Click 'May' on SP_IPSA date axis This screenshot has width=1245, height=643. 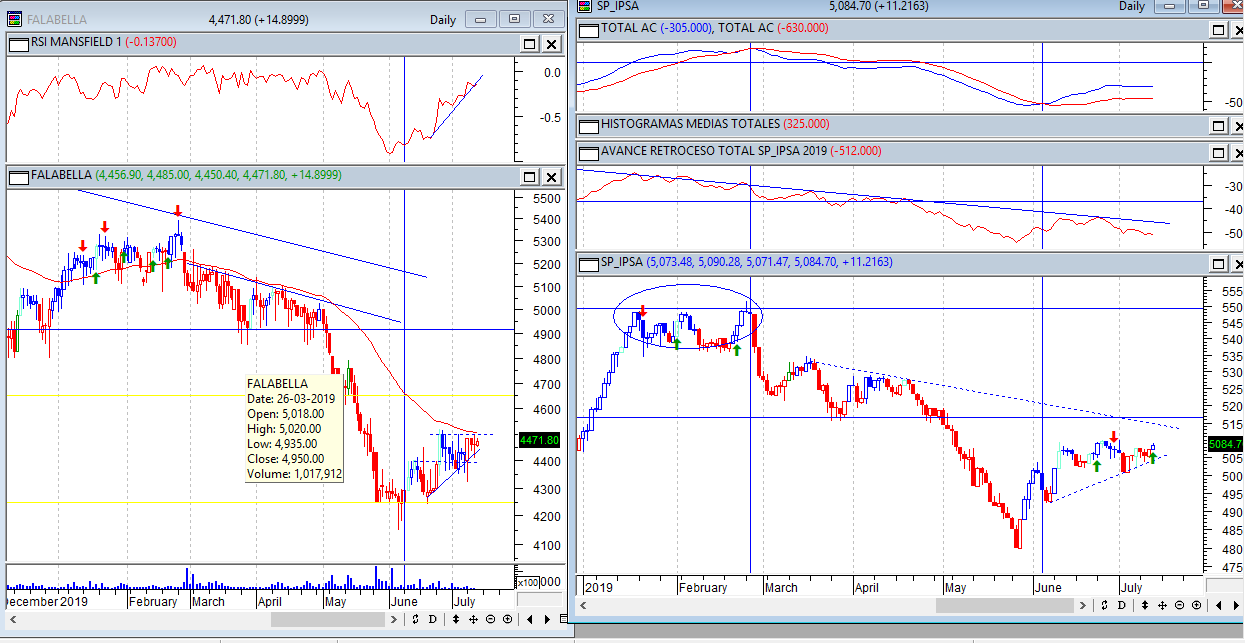coord(957,587)
